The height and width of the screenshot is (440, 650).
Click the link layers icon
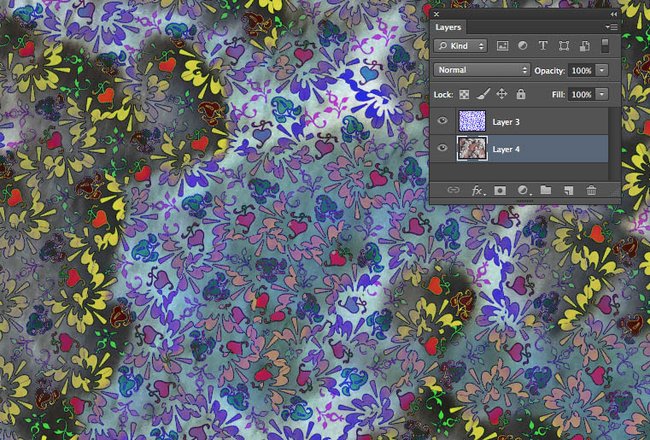(453, 189)
